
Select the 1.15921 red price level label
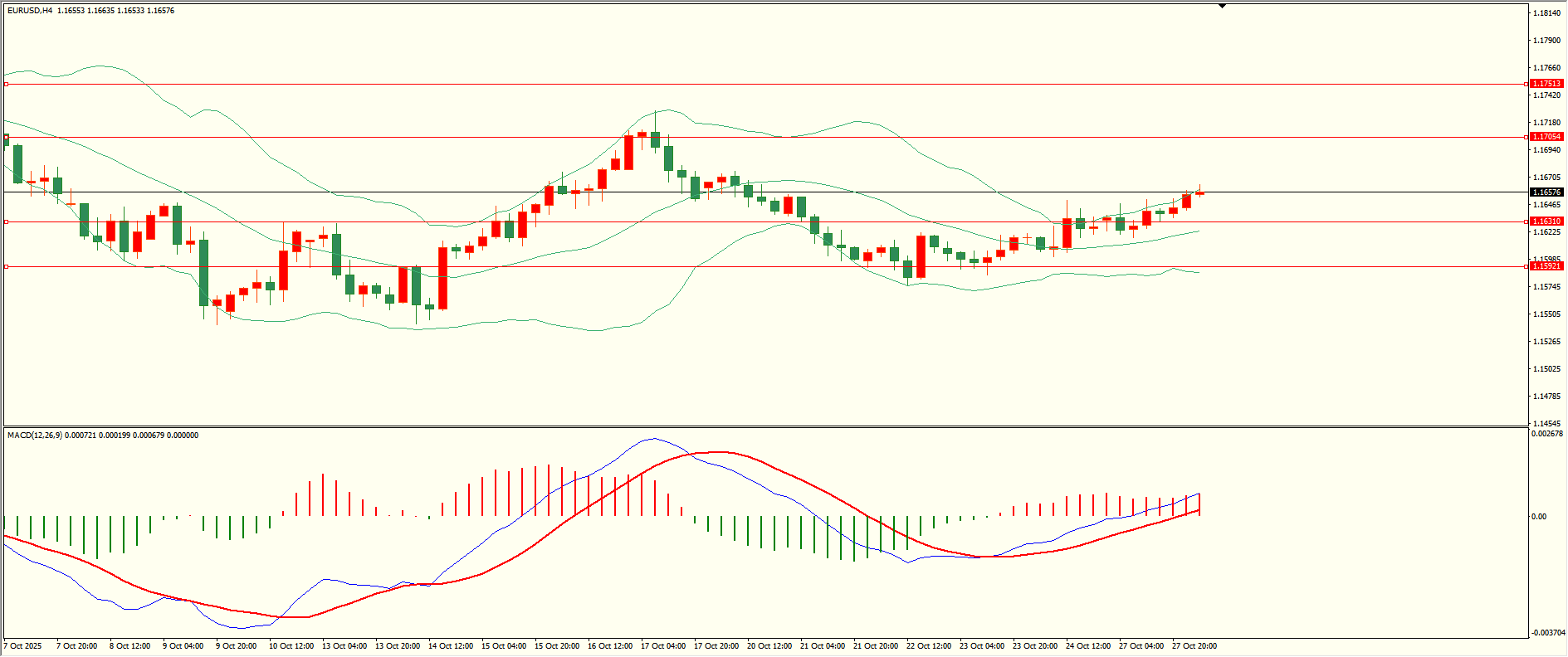point(1546,266)
